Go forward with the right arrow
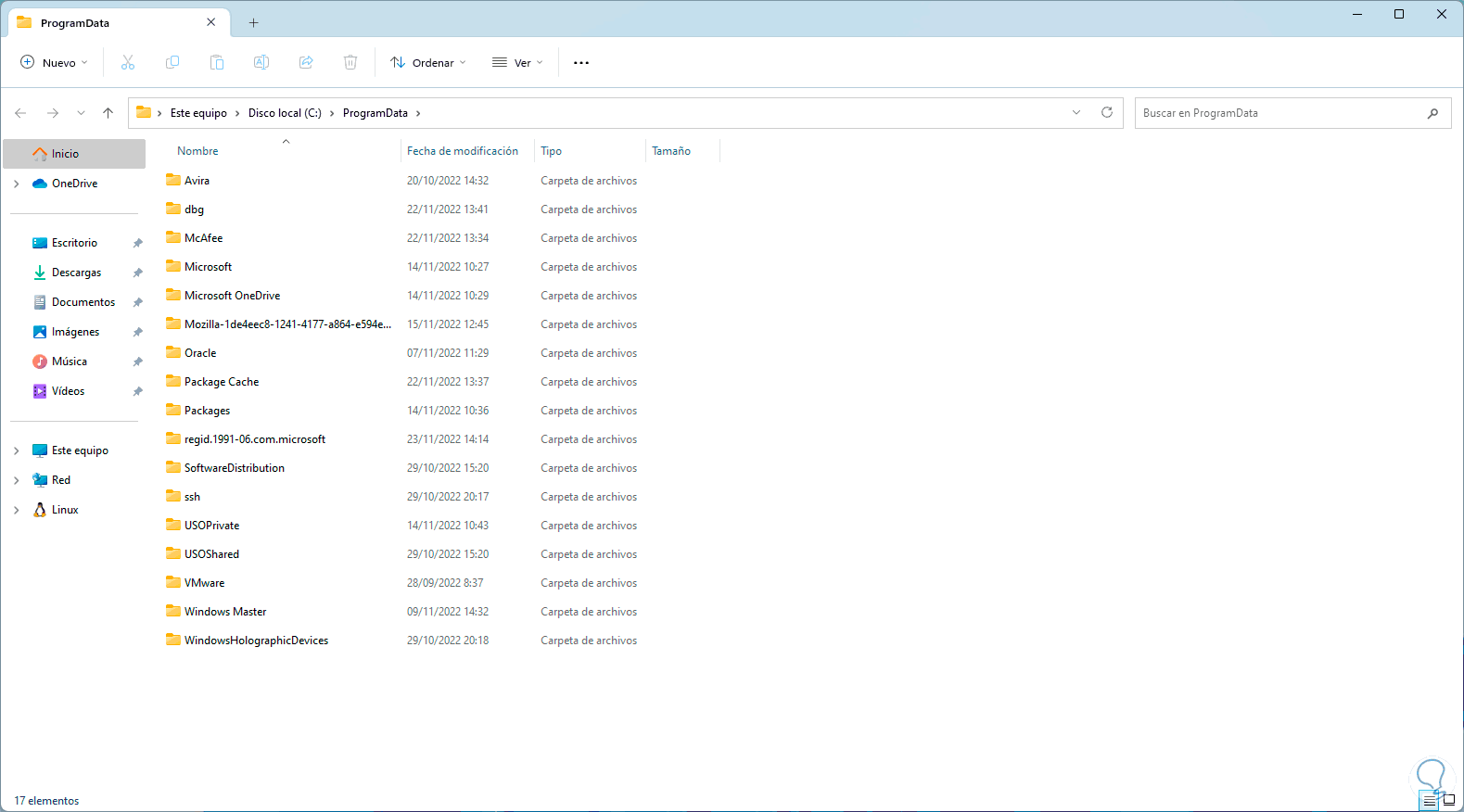 (x=53, y=113)
